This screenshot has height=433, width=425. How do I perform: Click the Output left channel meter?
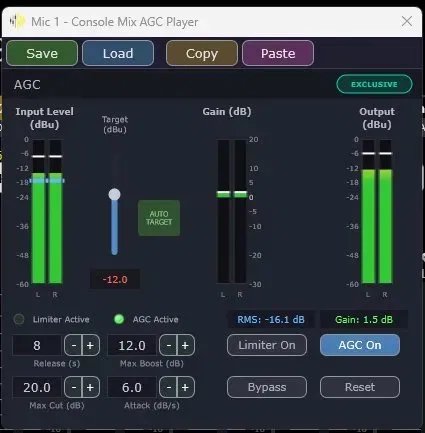point(368,212)
